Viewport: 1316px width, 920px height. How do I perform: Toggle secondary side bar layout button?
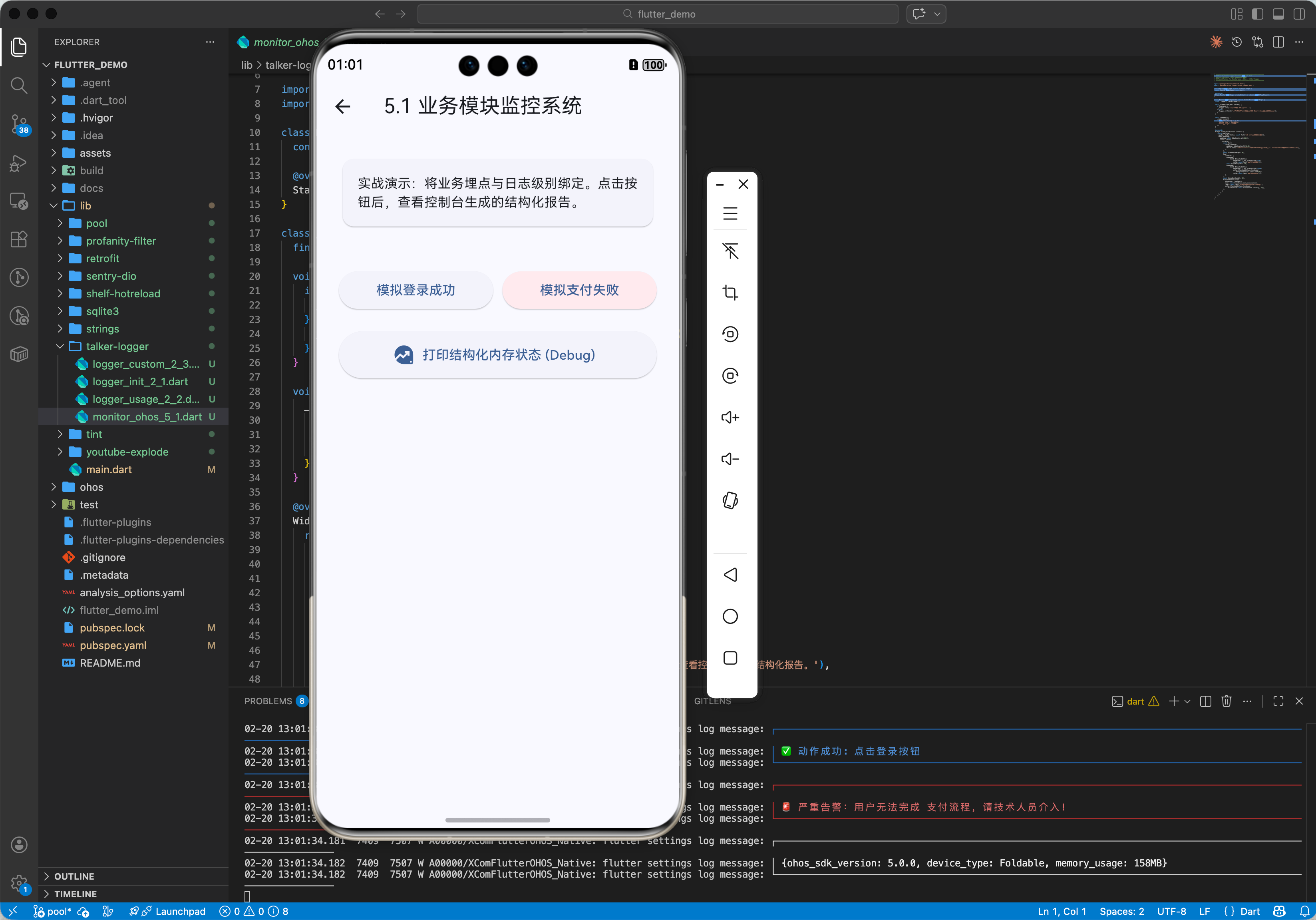point(1299,14)
